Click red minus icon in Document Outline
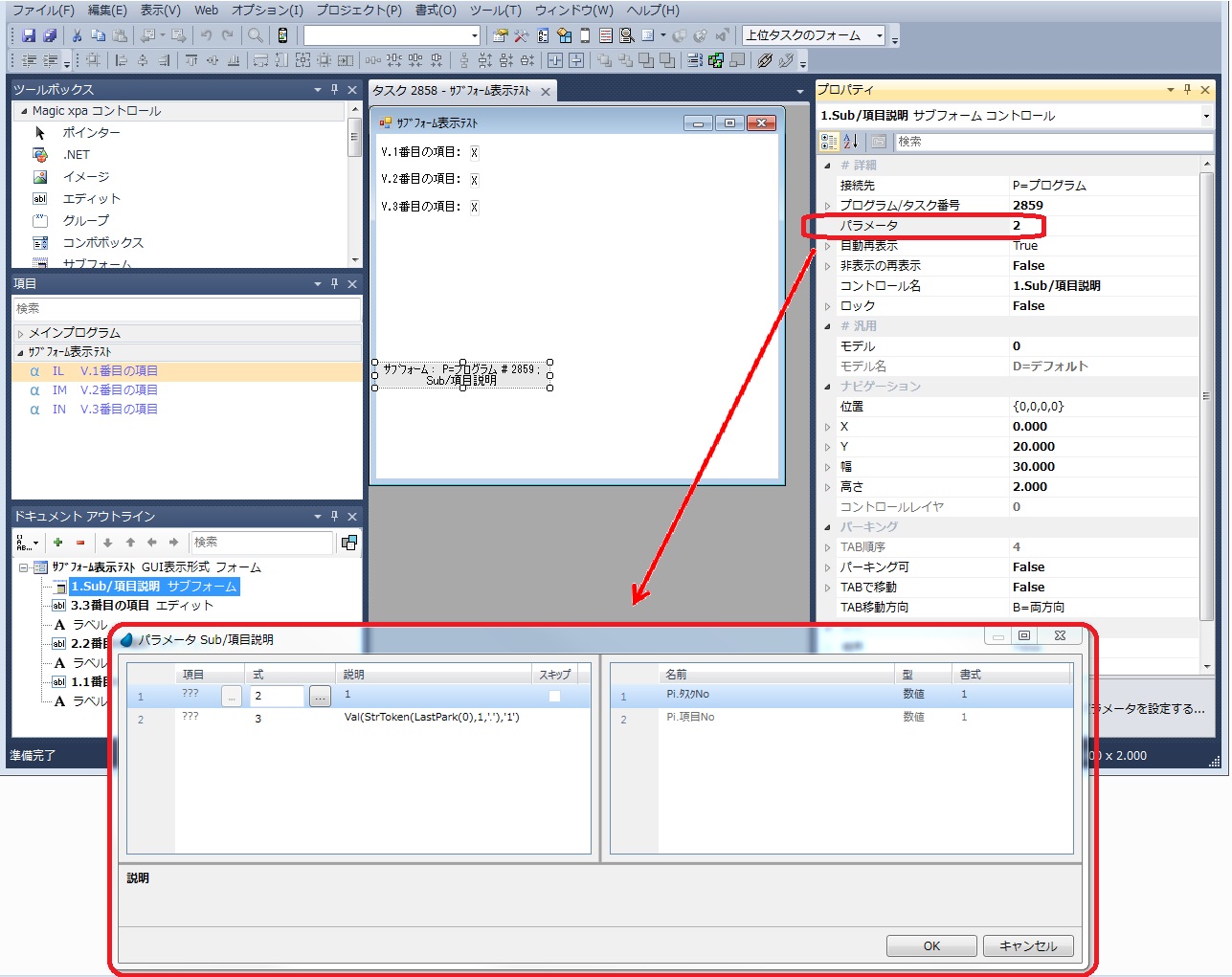Viewport: 1232px width, 977px height. coord(80,543)
